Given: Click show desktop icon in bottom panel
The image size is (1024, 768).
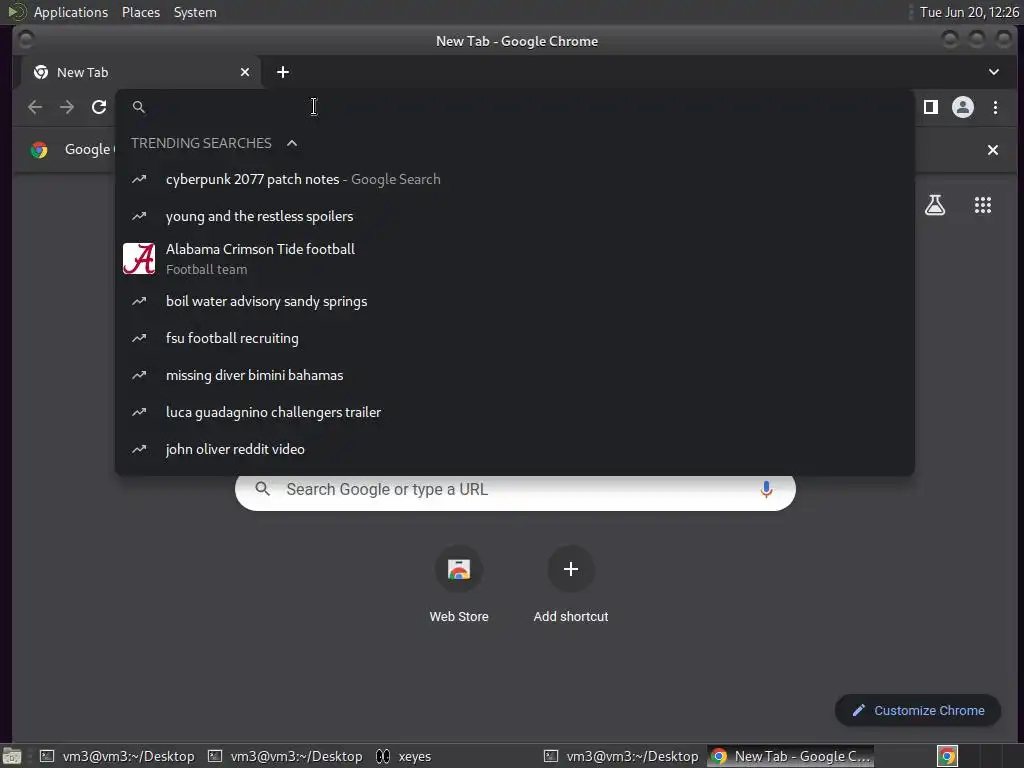Looking at the screenshot, I should pyautogui.click(x=11, y=756).
